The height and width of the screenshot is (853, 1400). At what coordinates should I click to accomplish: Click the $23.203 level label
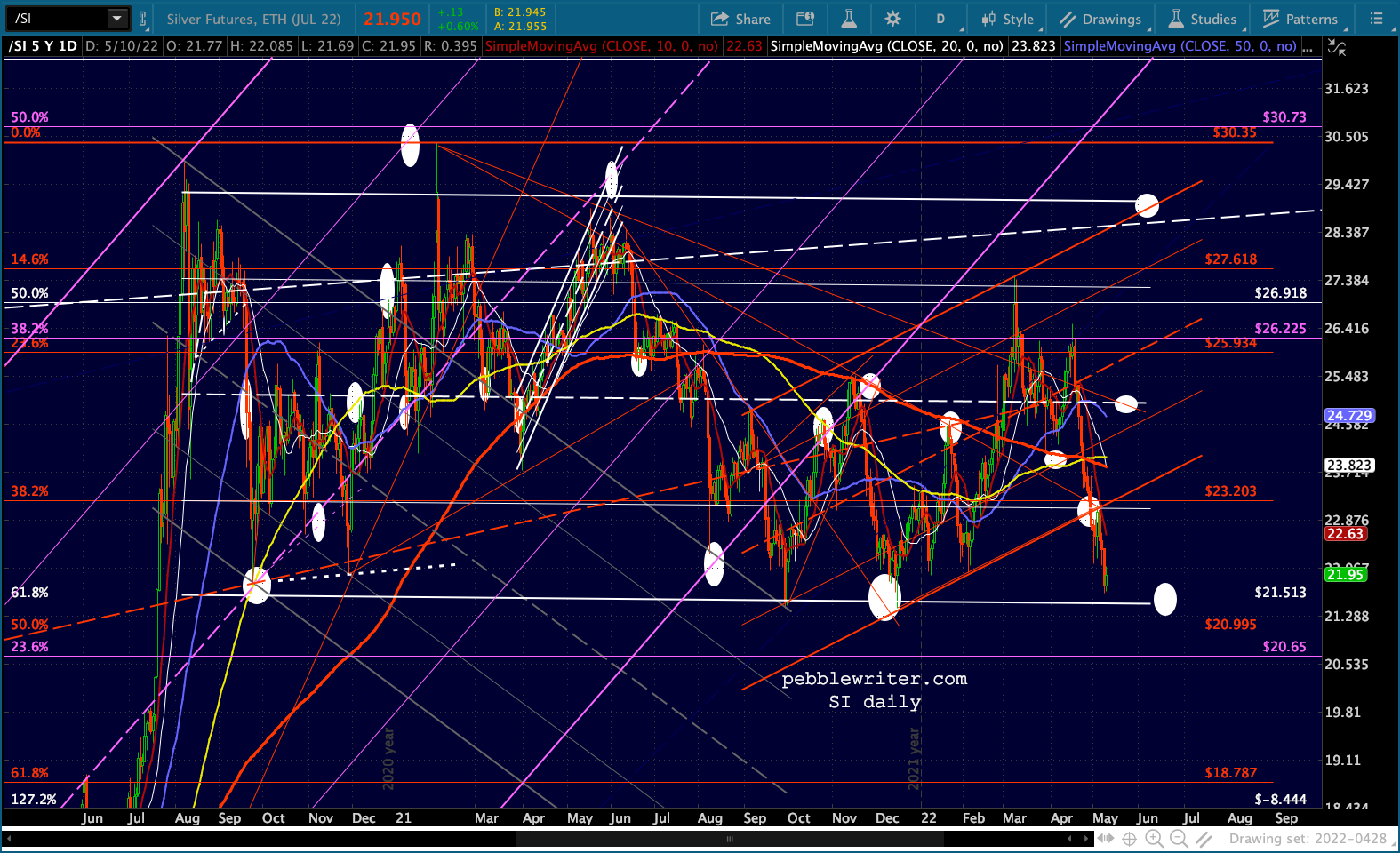coord(1231,491)
